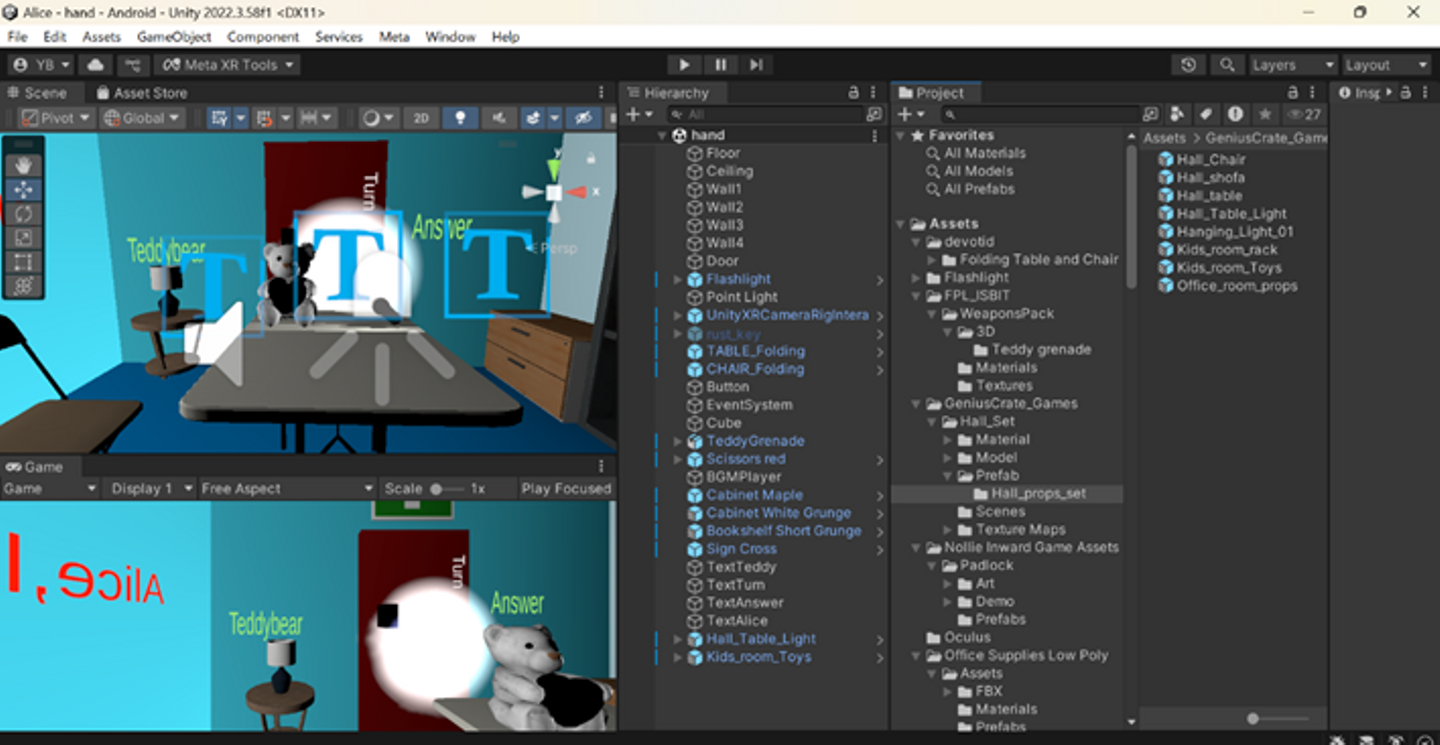Click the Play Focused button
The width and height of the screenshot is (1440, 745).
click(x=565, y=489)
